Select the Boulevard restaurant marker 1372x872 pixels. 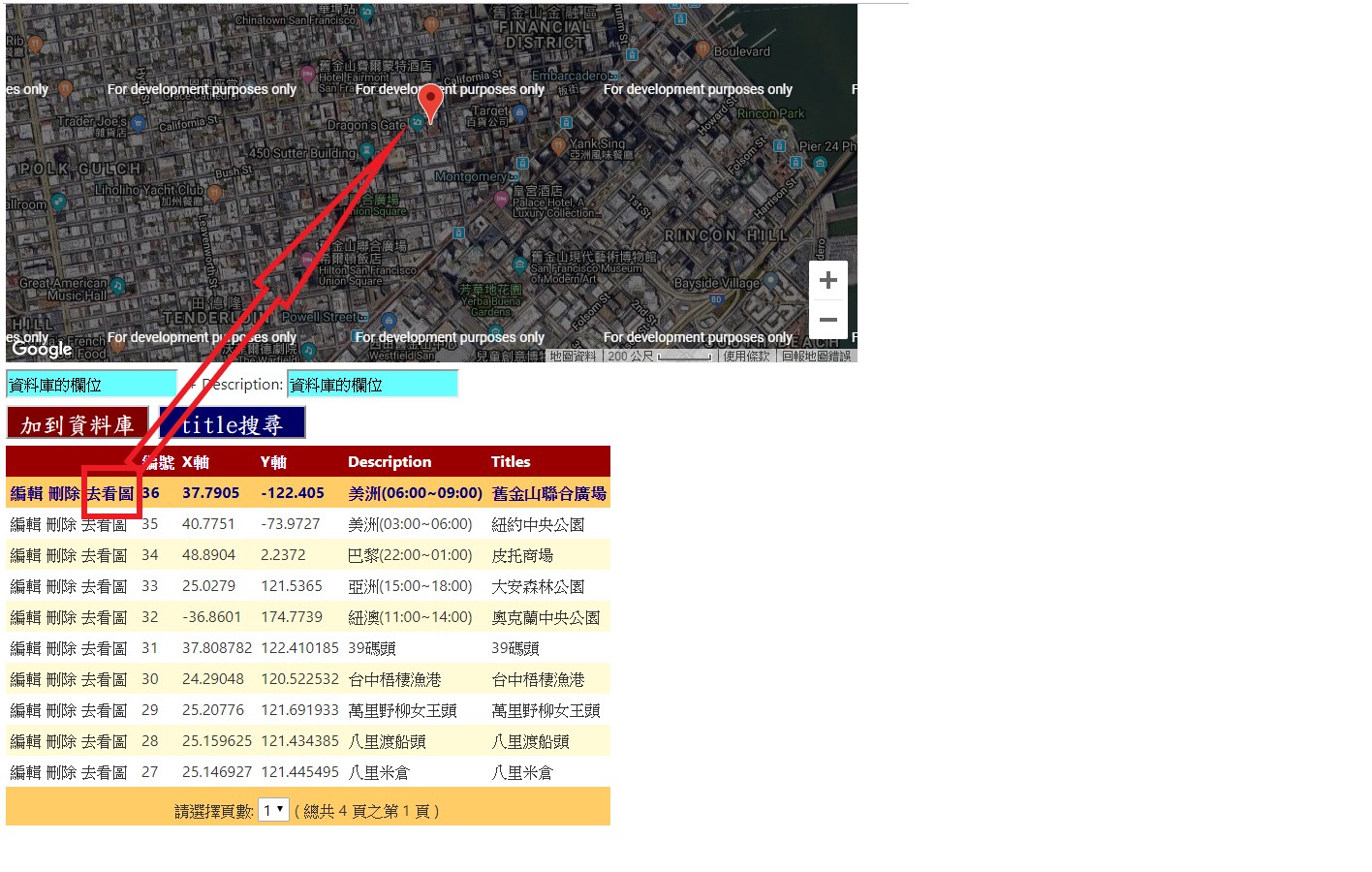[x=702, y=48]
